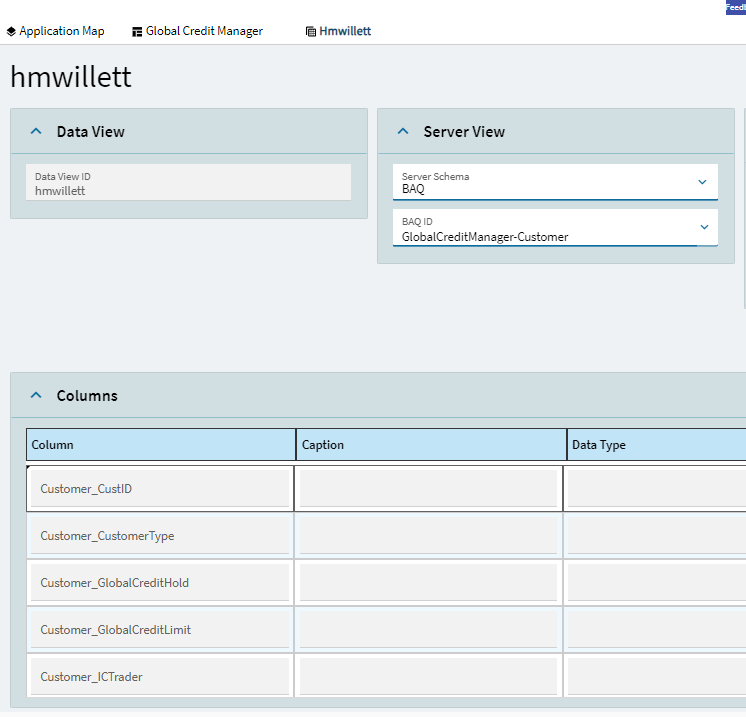Click the Global Credit Manager breadcrumb icon
The width and height of the screenshot is (746, 717).
coord(137,31)
